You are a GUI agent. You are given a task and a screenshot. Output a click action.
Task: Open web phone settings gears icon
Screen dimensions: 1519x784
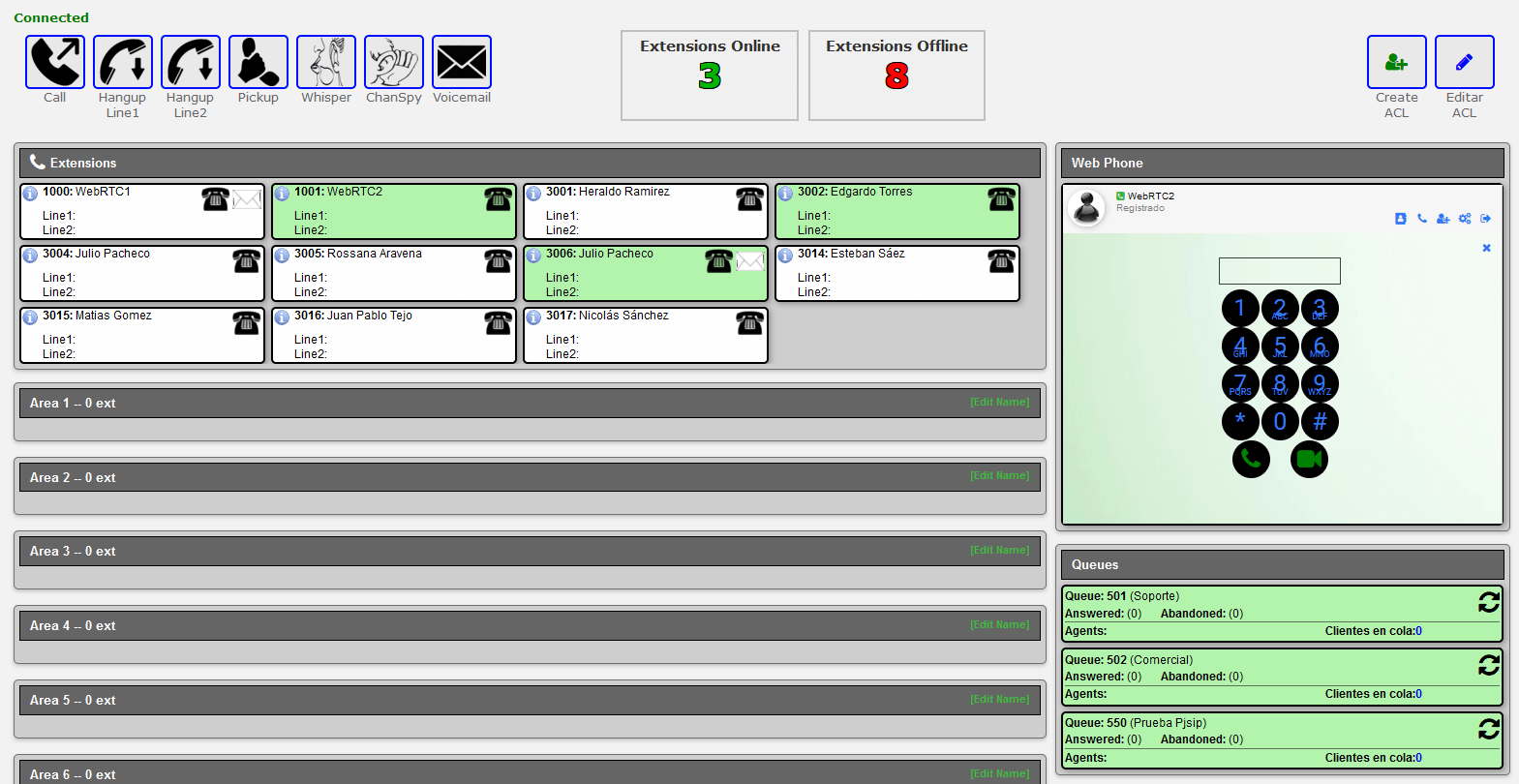pos(1465,219)
